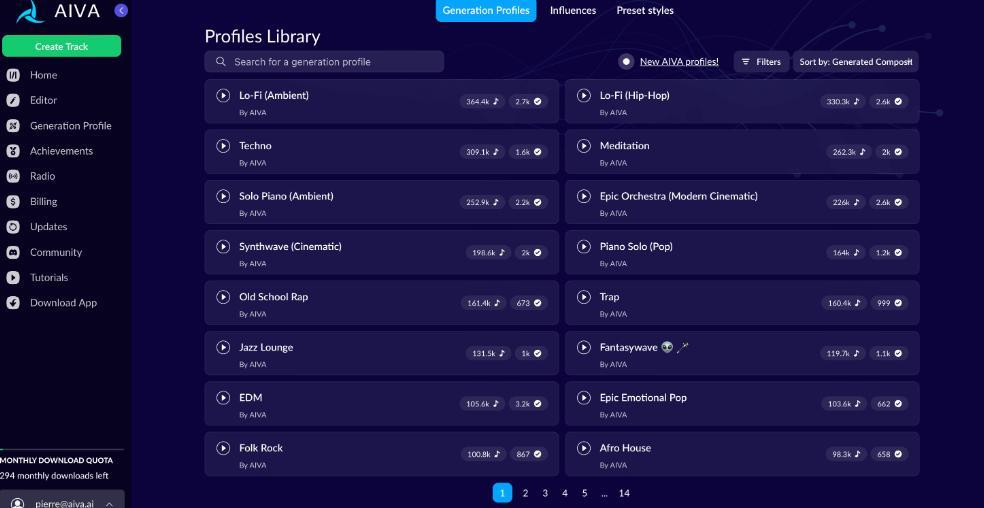Click the Trap 160.4k compositions badge

tap(843, 303)
